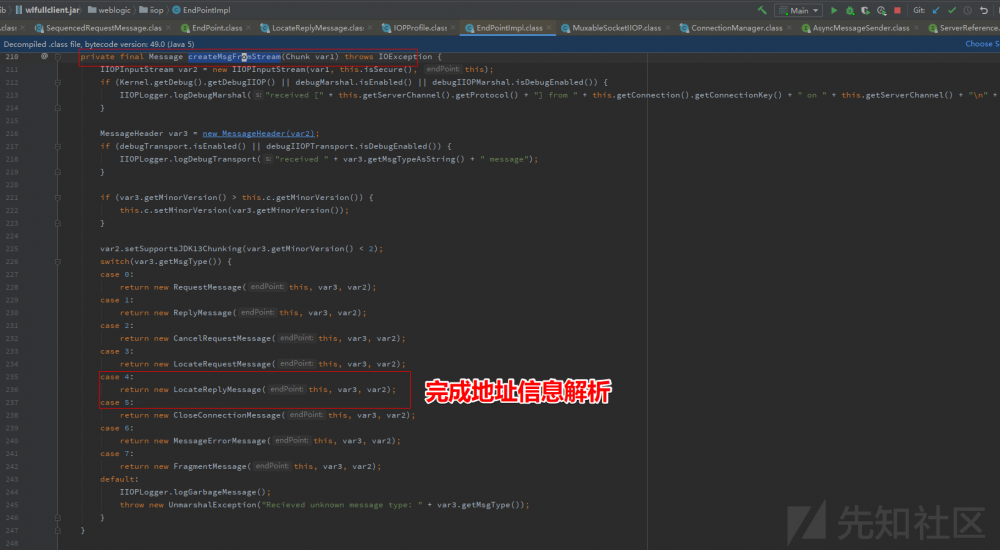
Task: Collapse fold end marker at line 214
Action: (x=57, y=108)
